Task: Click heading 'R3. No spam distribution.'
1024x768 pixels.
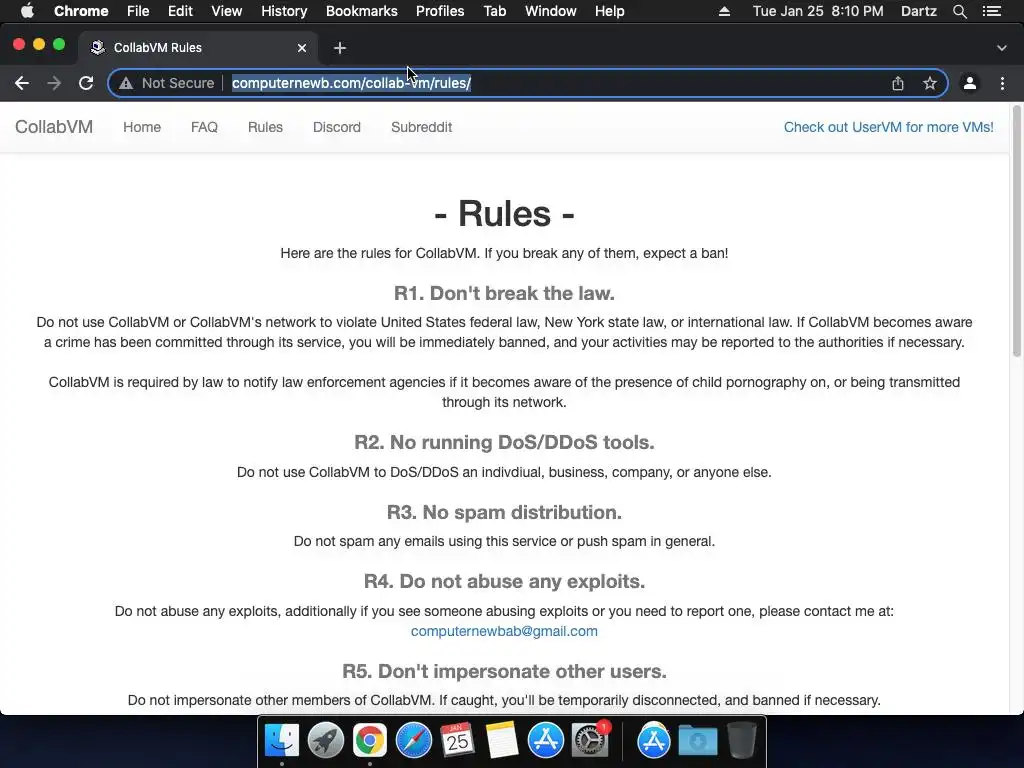Action: point(504,512)
